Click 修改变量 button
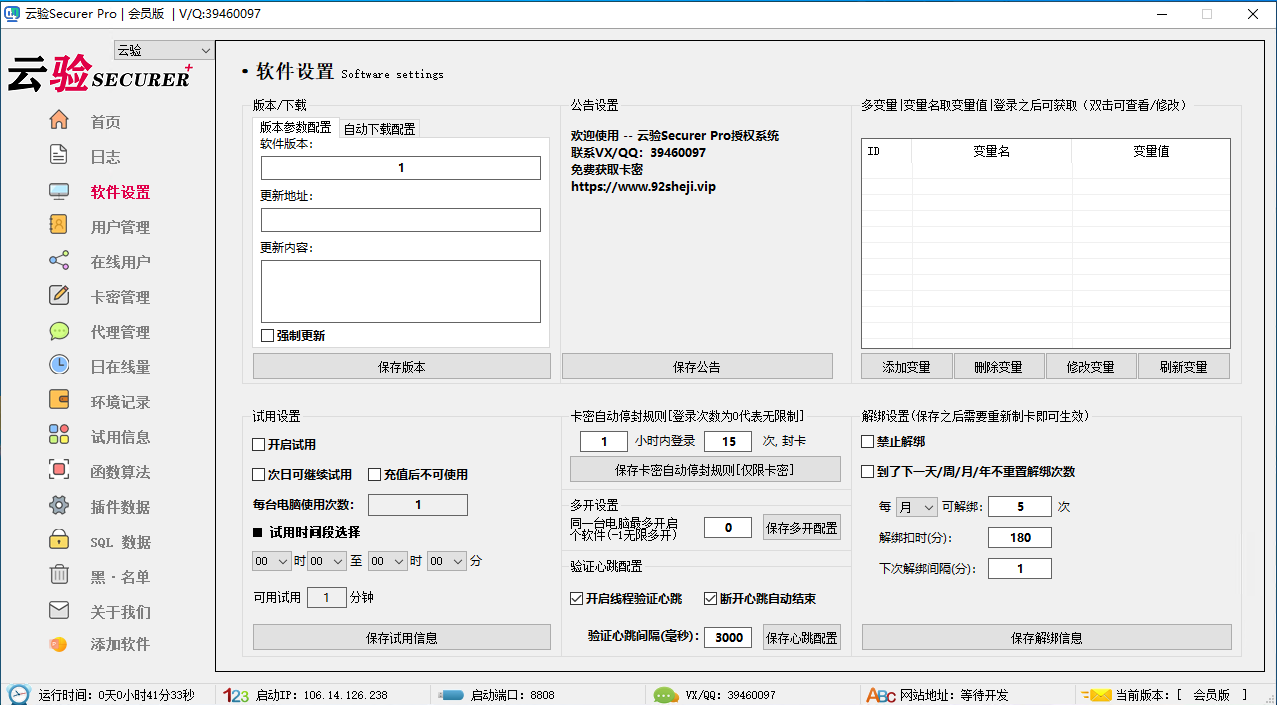 click(x=1091, y=366)
